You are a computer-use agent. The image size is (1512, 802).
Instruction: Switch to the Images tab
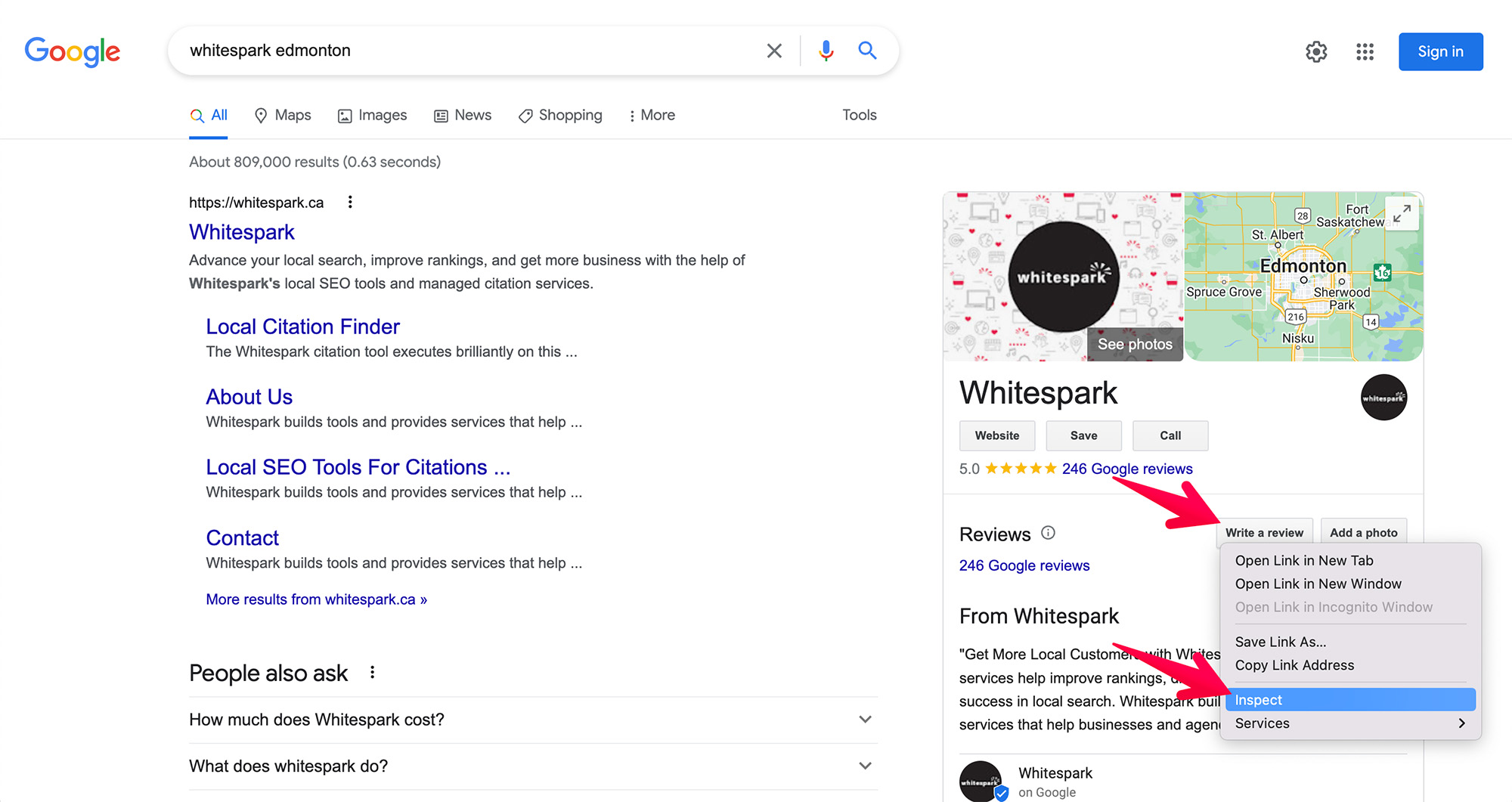373,115
